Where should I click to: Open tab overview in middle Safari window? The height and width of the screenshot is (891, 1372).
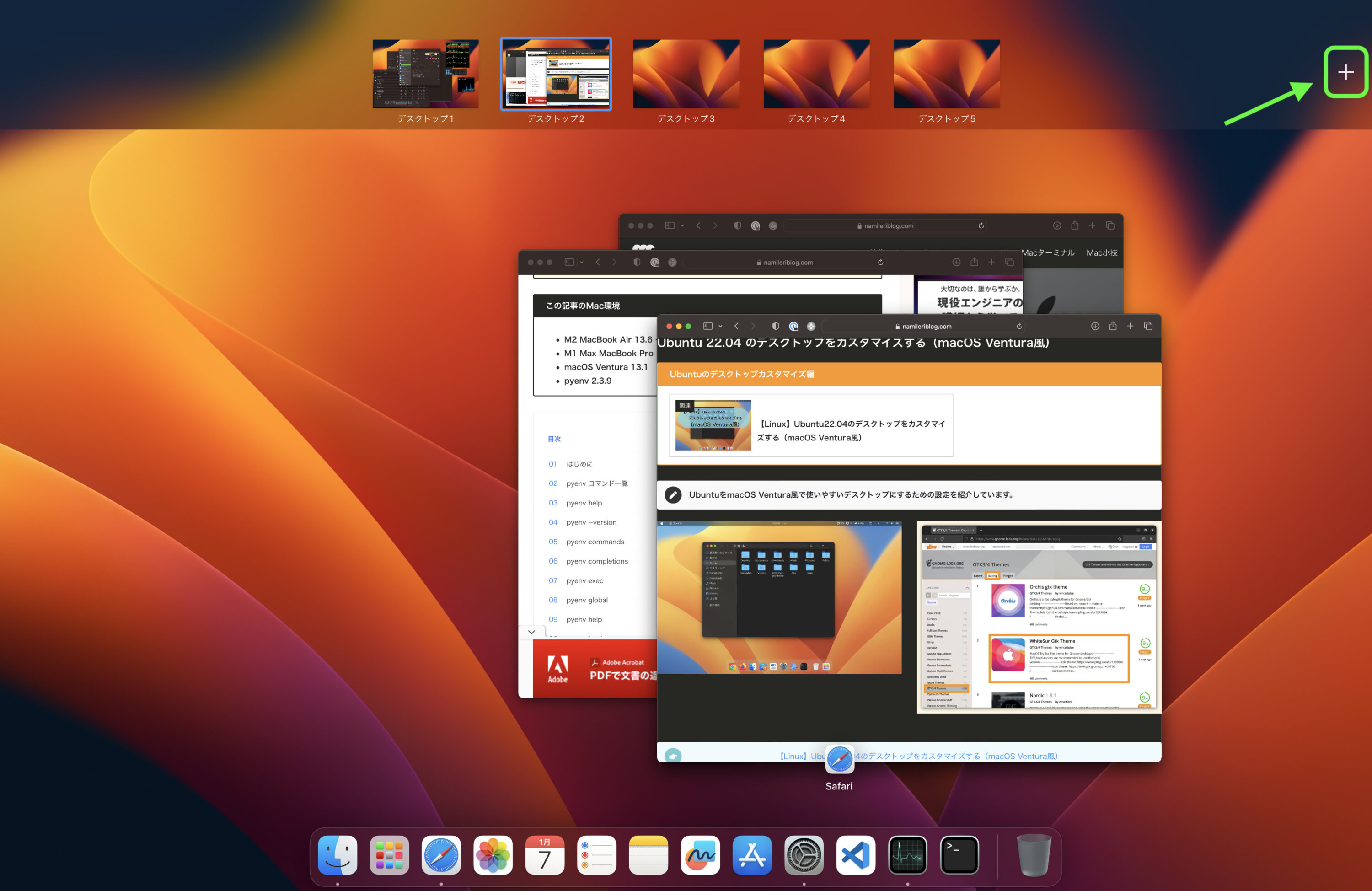[x=1009, y=263]
